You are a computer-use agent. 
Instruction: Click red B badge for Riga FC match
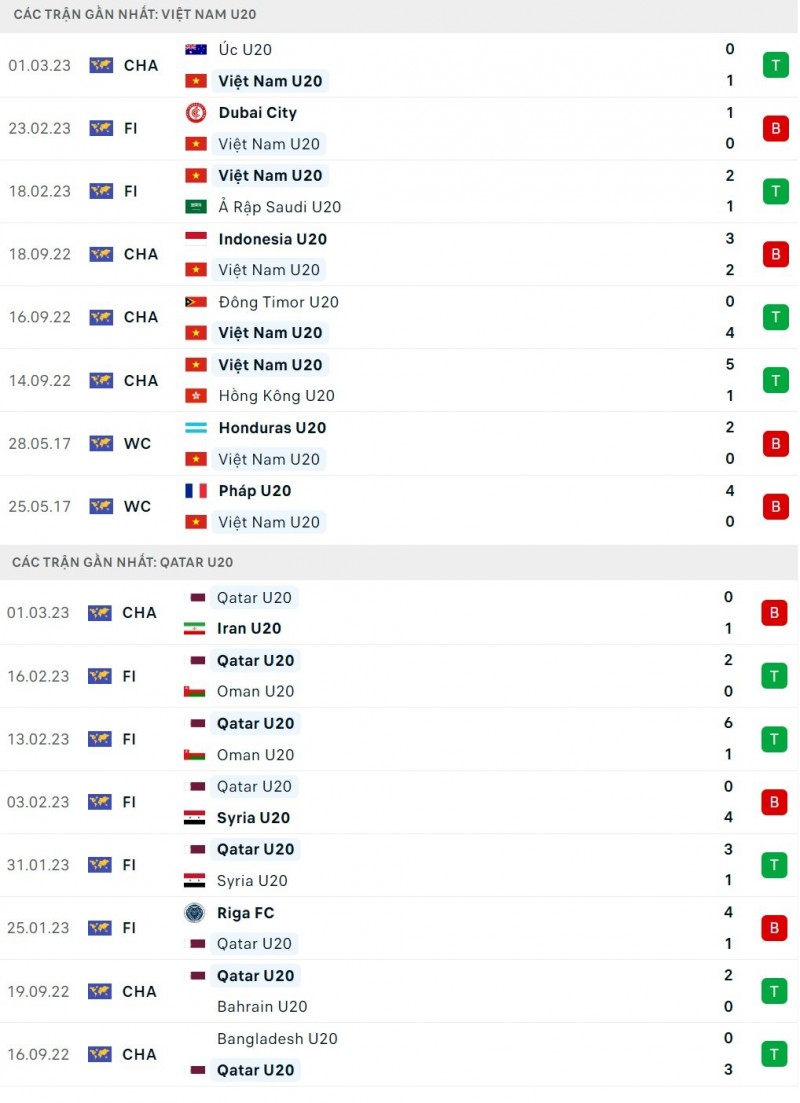(773, 928)
